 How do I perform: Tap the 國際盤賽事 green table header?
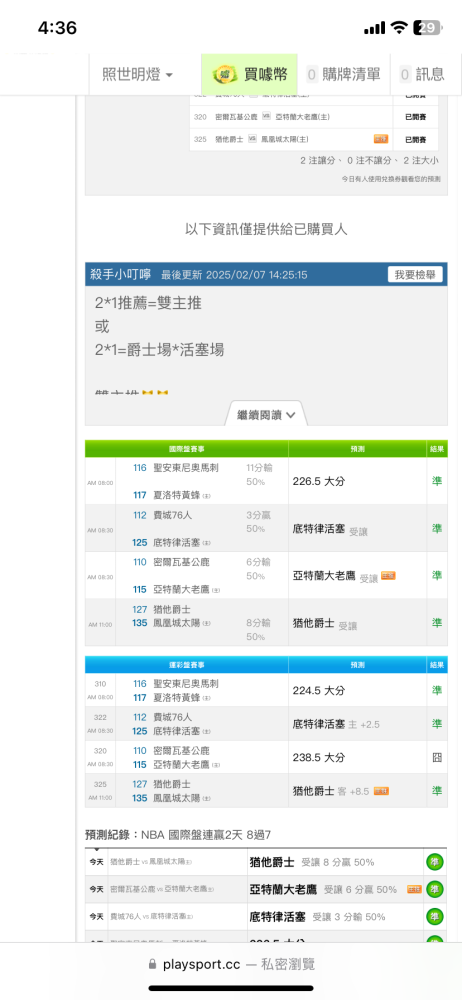[x=186, y=448]
